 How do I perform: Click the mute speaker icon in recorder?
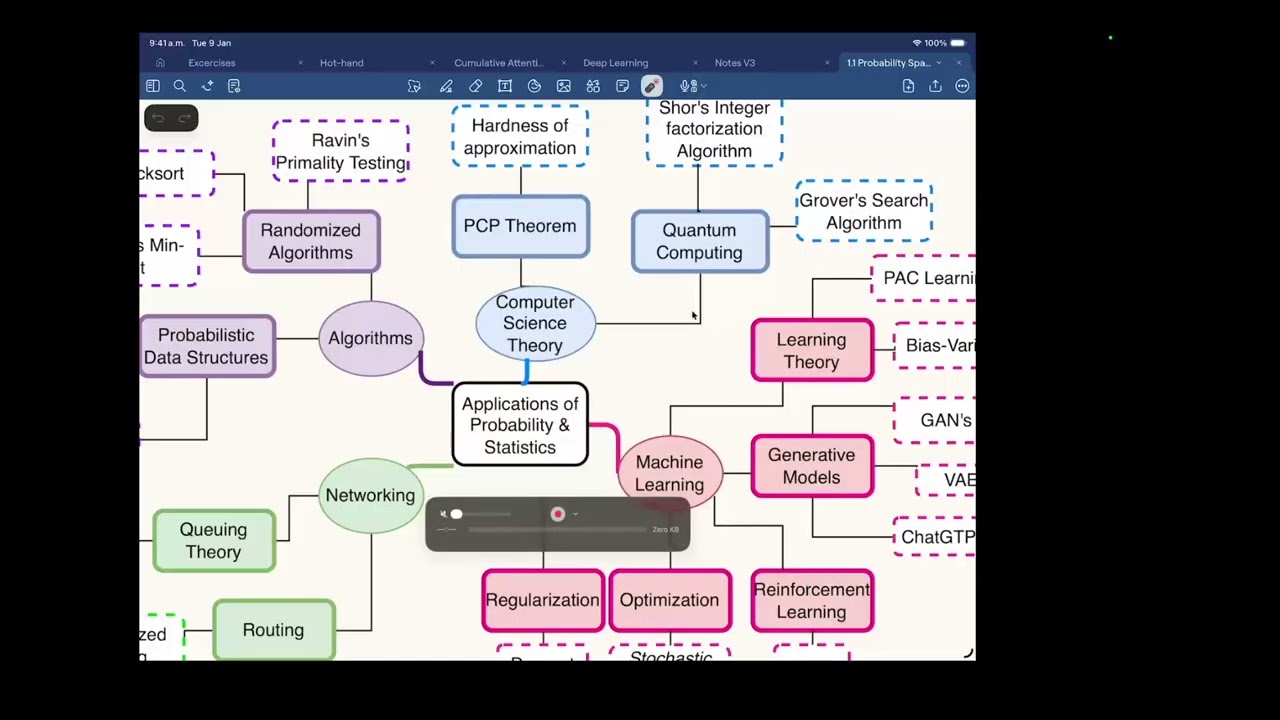point(443,514)
